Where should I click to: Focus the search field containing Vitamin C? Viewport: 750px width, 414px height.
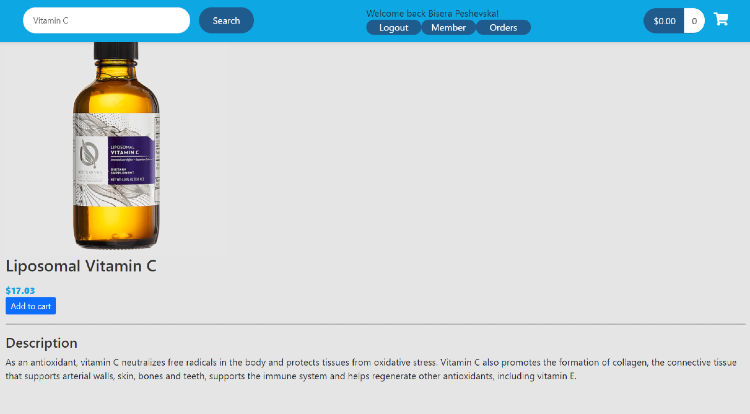tap(106, 20)
